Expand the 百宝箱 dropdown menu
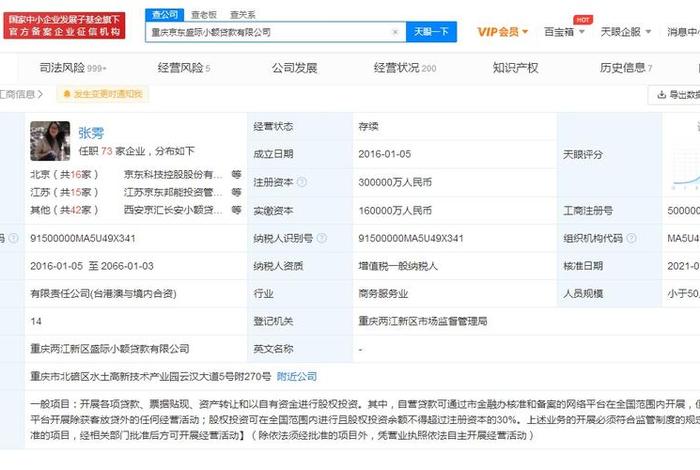Screen dimensions: 700x470 click(564, 32)
